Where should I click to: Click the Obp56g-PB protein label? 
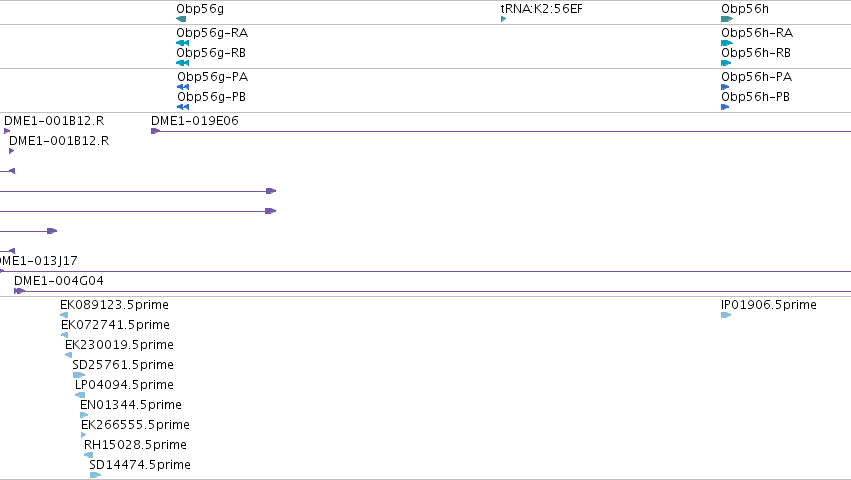pos(212,97)
